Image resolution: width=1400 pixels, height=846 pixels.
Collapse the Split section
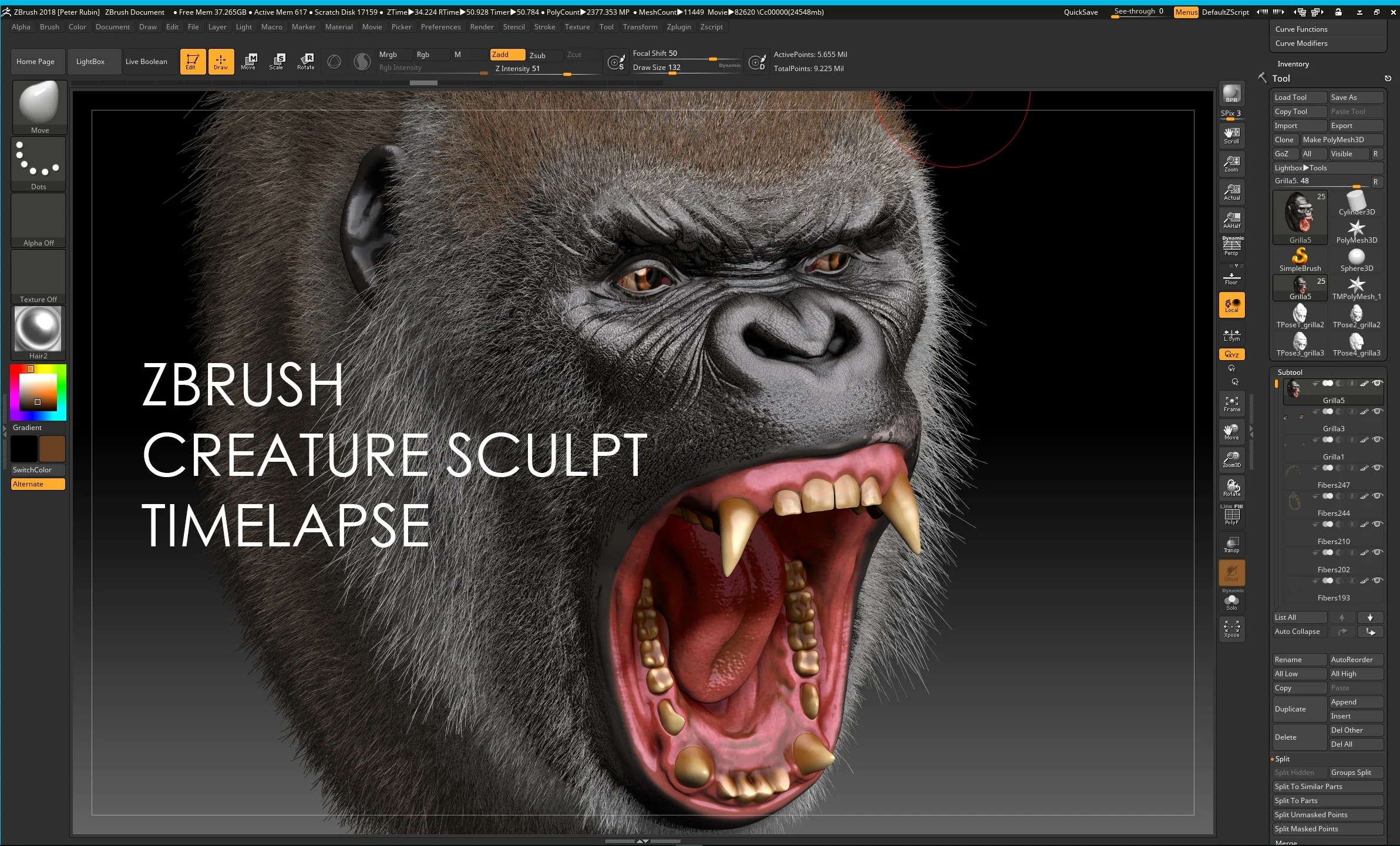point(1283,759)
